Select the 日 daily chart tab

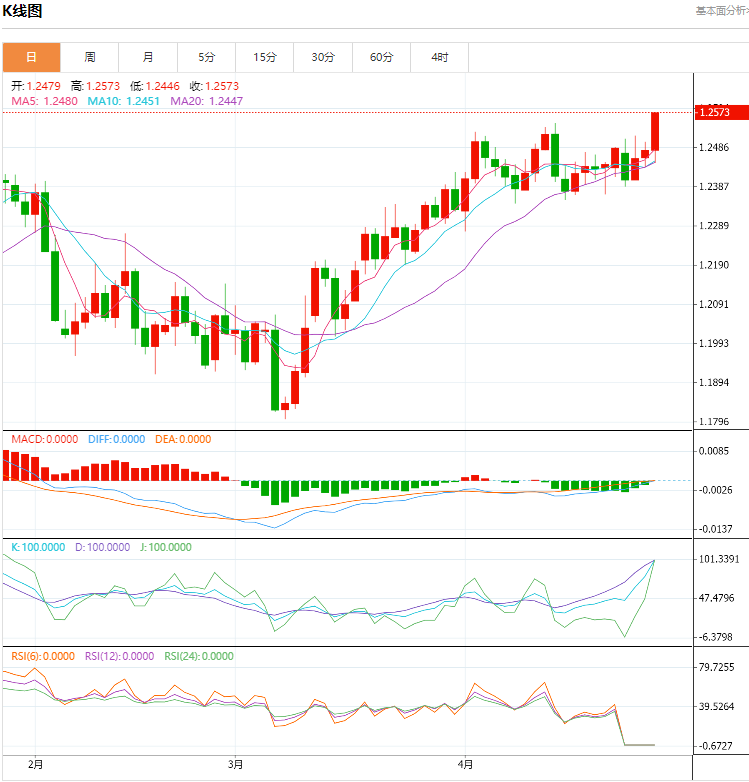click(x=31, y=57)
